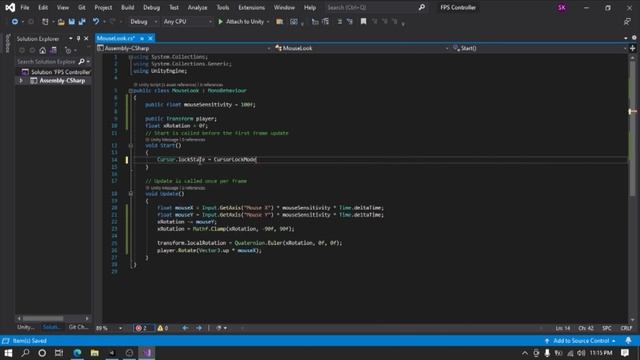
Task: Switch to the Solution Explorer bottom tab
Action: click(51, 327)
